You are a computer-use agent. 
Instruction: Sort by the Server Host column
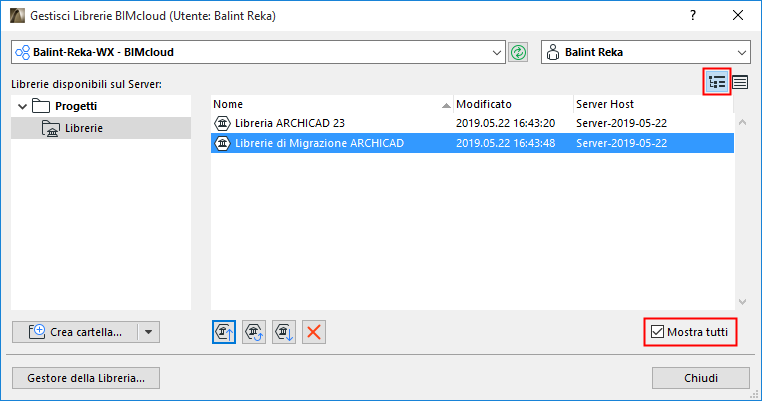[x=653, y=104]
